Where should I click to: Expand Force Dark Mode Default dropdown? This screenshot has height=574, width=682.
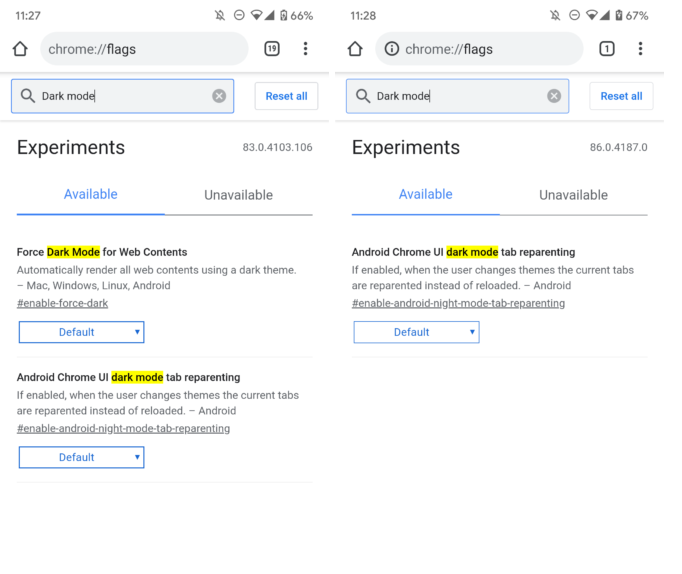[81, 332]
